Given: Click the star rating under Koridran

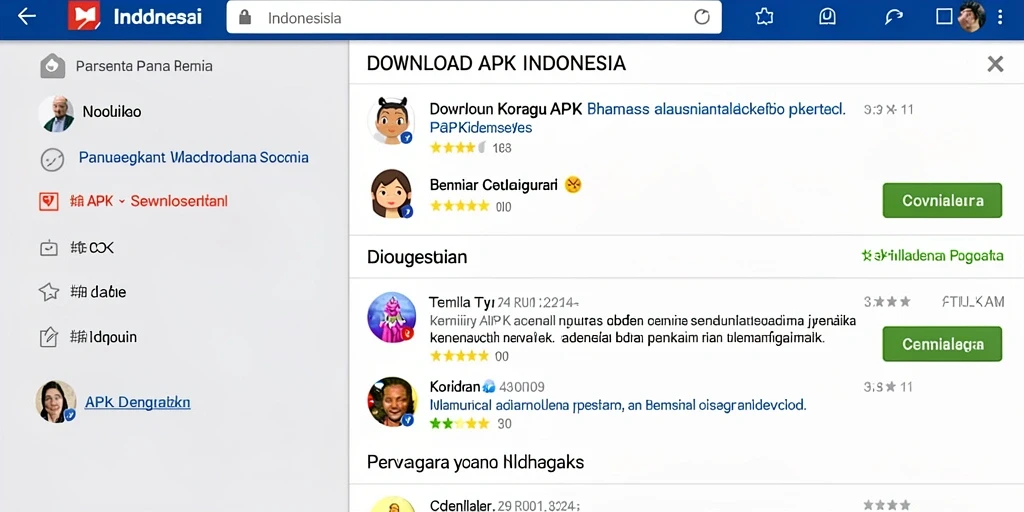Looking at the screenshot, I should 460,424.
